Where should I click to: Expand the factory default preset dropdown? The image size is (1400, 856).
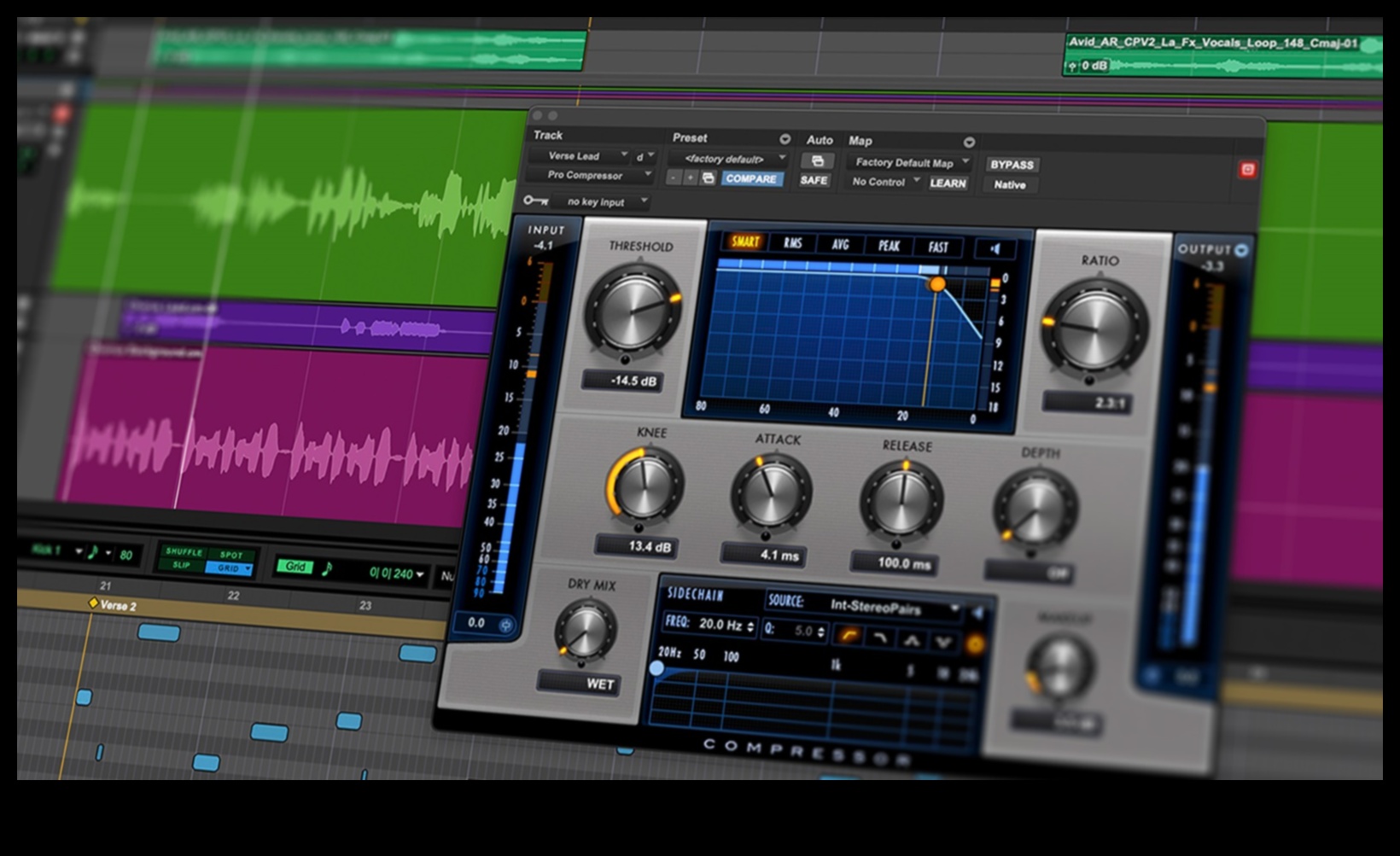727,159
